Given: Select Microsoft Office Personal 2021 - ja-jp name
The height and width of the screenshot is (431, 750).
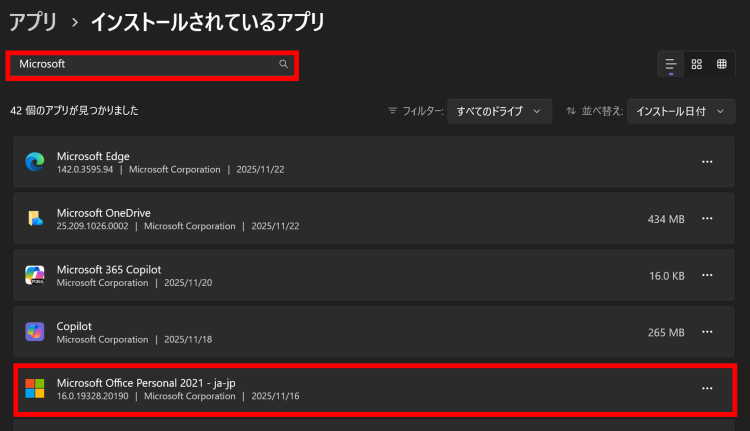Looking at the screenshot, I should pos(146,383).
